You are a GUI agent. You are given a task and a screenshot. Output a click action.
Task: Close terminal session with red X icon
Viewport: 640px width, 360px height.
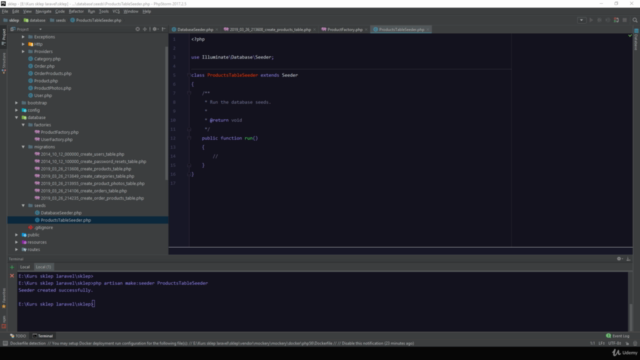coord(12,276)
